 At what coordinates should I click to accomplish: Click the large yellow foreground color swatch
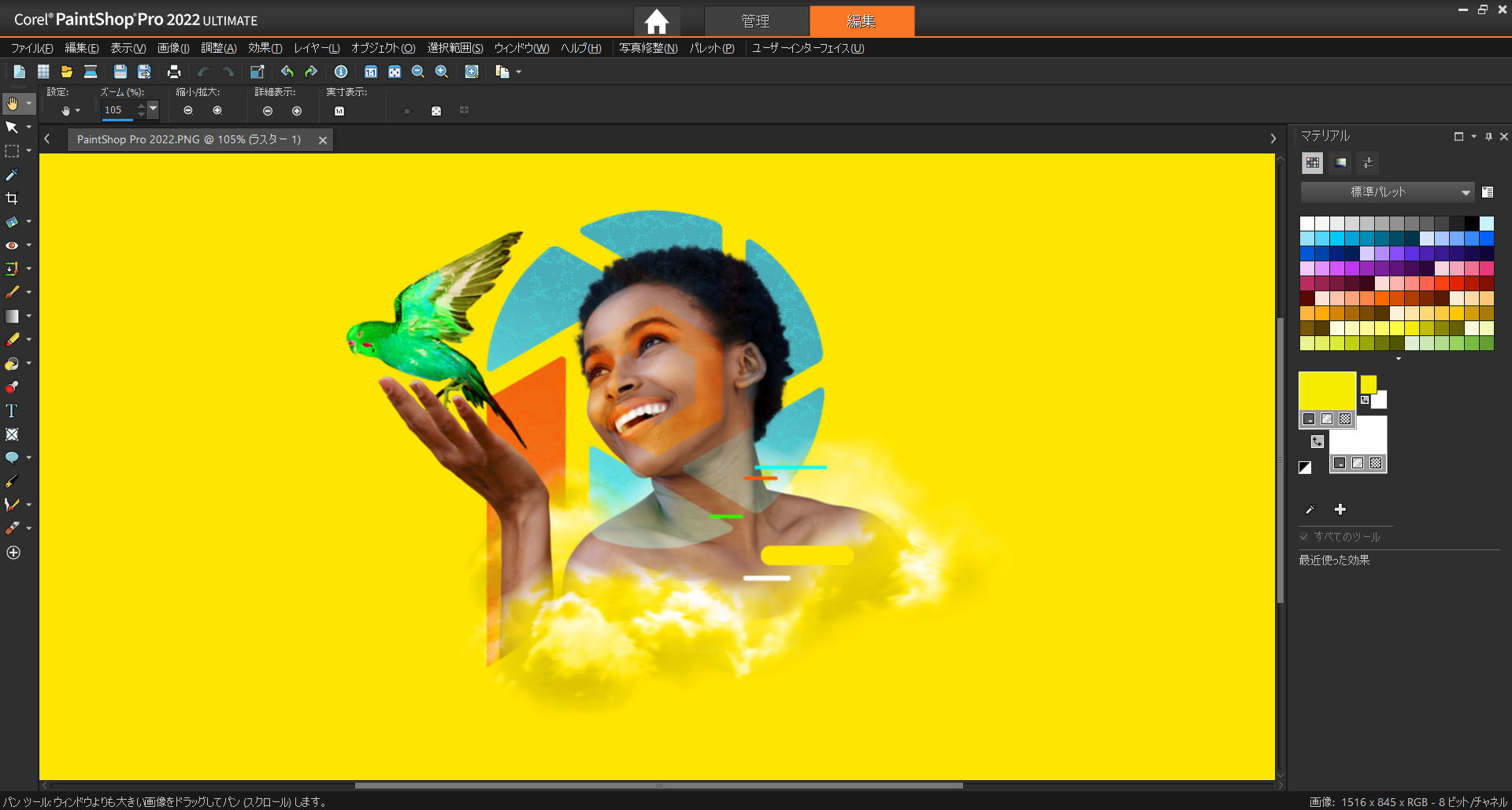click(1326, 391)
